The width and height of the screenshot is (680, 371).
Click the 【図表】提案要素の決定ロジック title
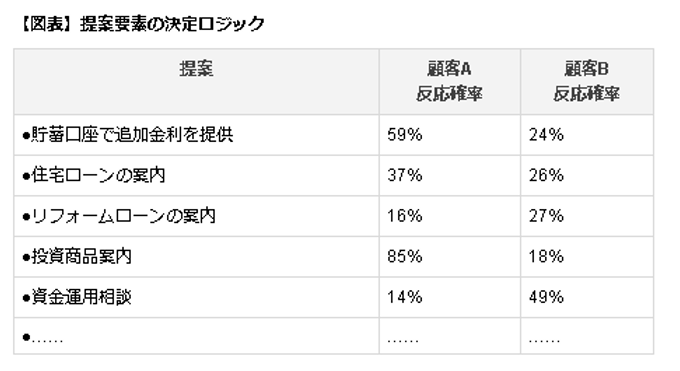tap(141, 24)
